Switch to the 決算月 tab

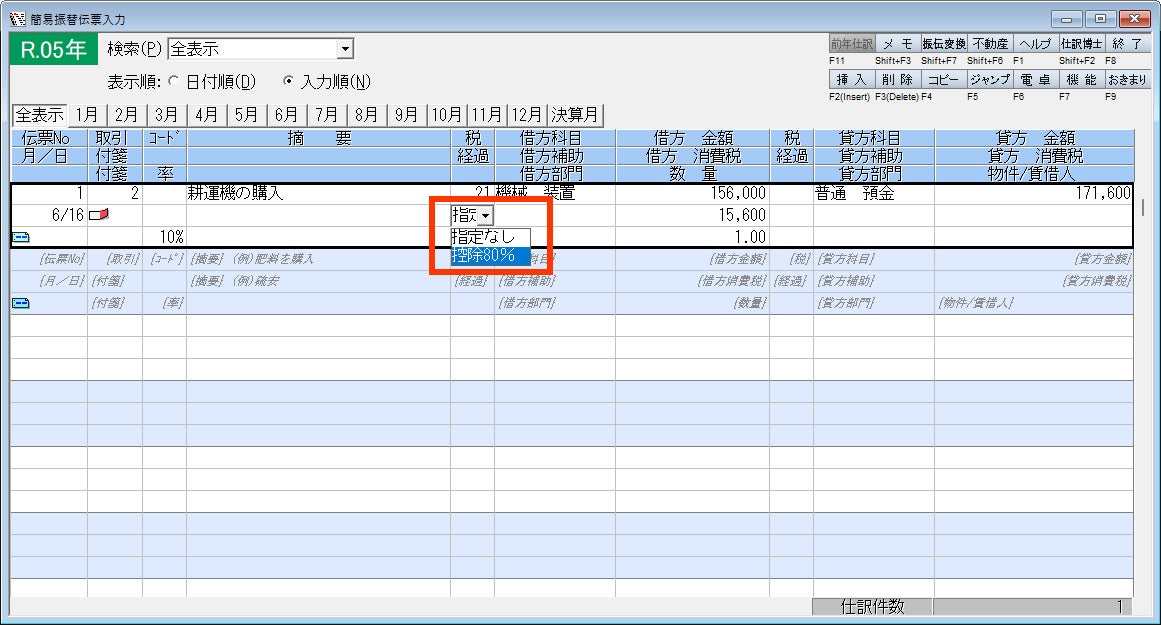coord(575,115)
